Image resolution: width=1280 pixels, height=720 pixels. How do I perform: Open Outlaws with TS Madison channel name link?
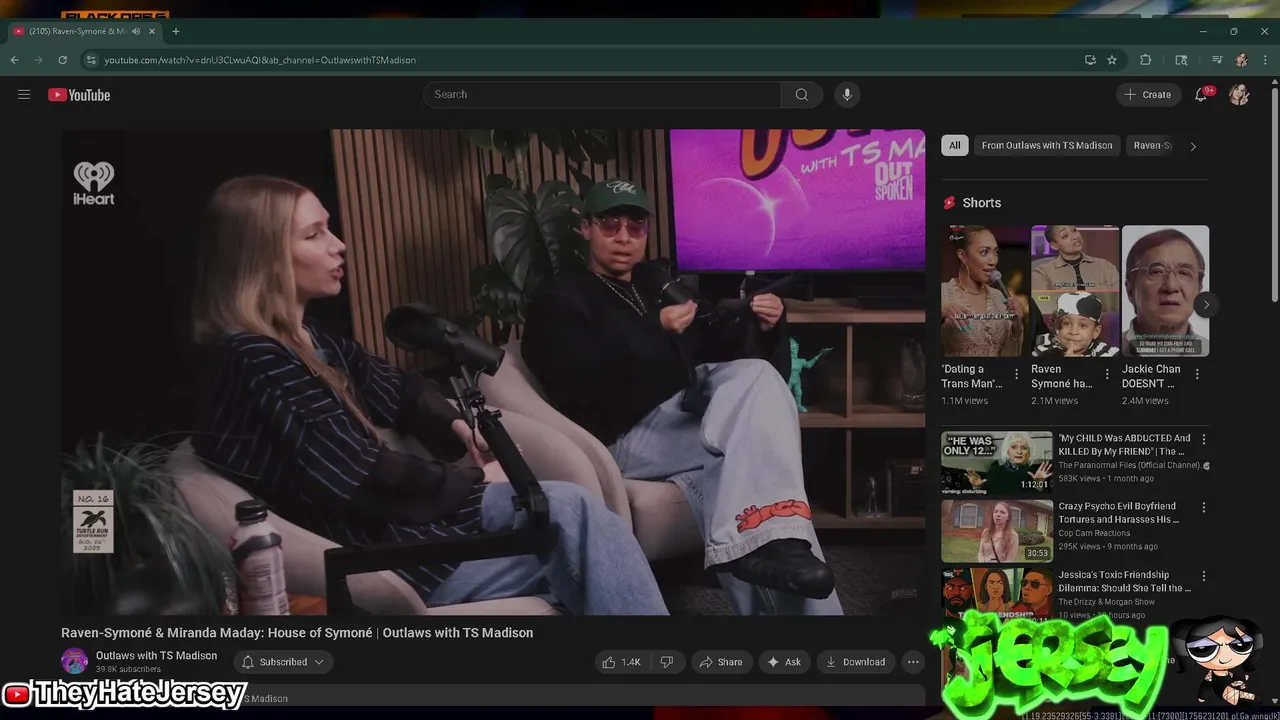[x=156, y=656]
